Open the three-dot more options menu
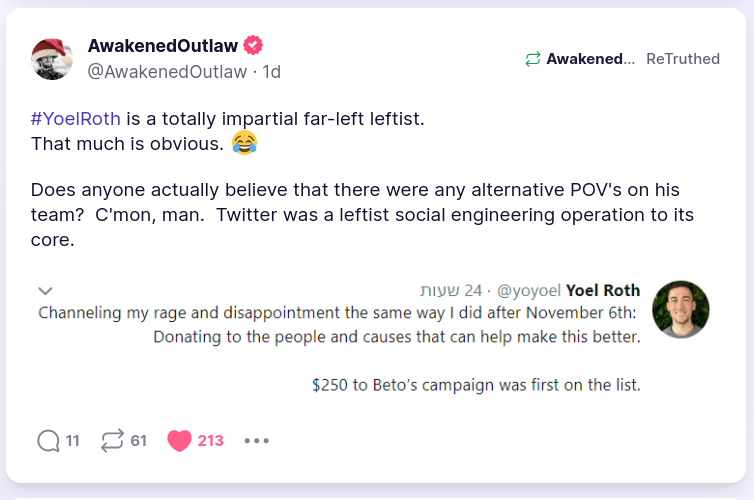 click(x=257, y=440)
